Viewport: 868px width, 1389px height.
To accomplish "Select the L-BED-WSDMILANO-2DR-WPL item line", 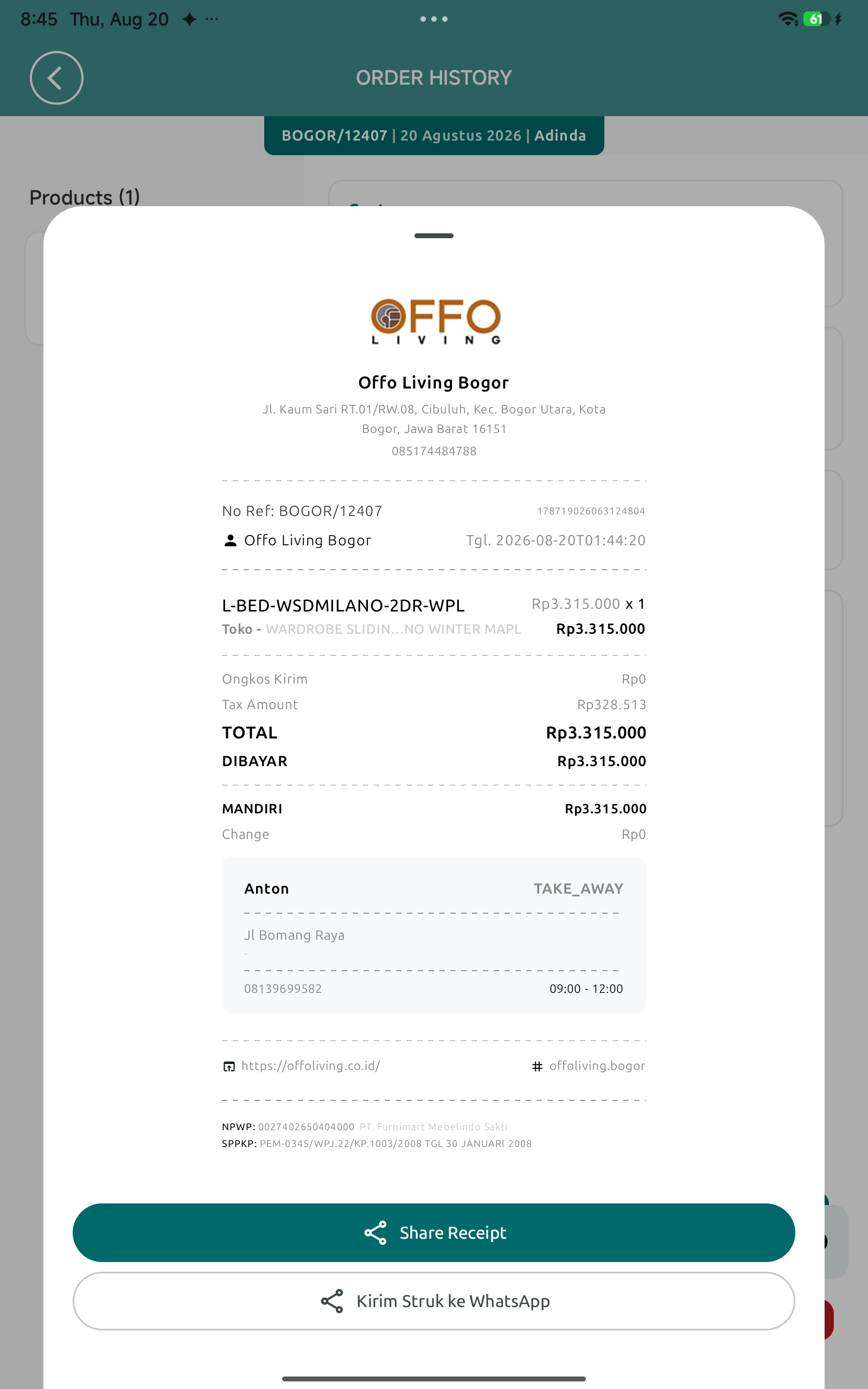I will point(433,616).
